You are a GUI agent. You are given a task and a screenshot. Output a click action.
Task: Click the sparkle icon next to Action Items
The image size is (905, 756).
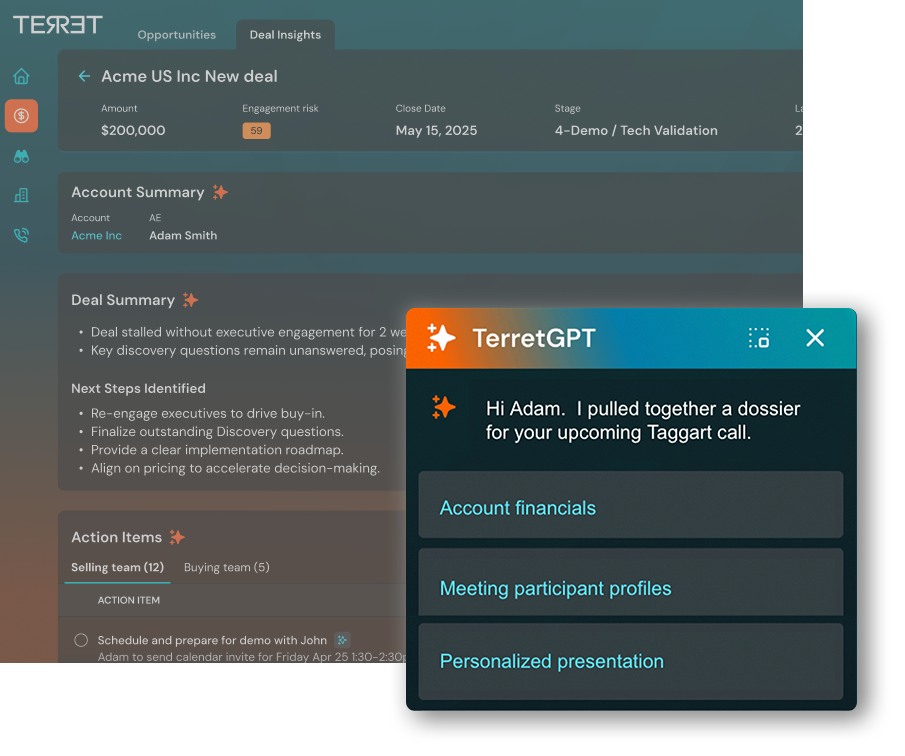pyautogui.click(x=177, y=537)
